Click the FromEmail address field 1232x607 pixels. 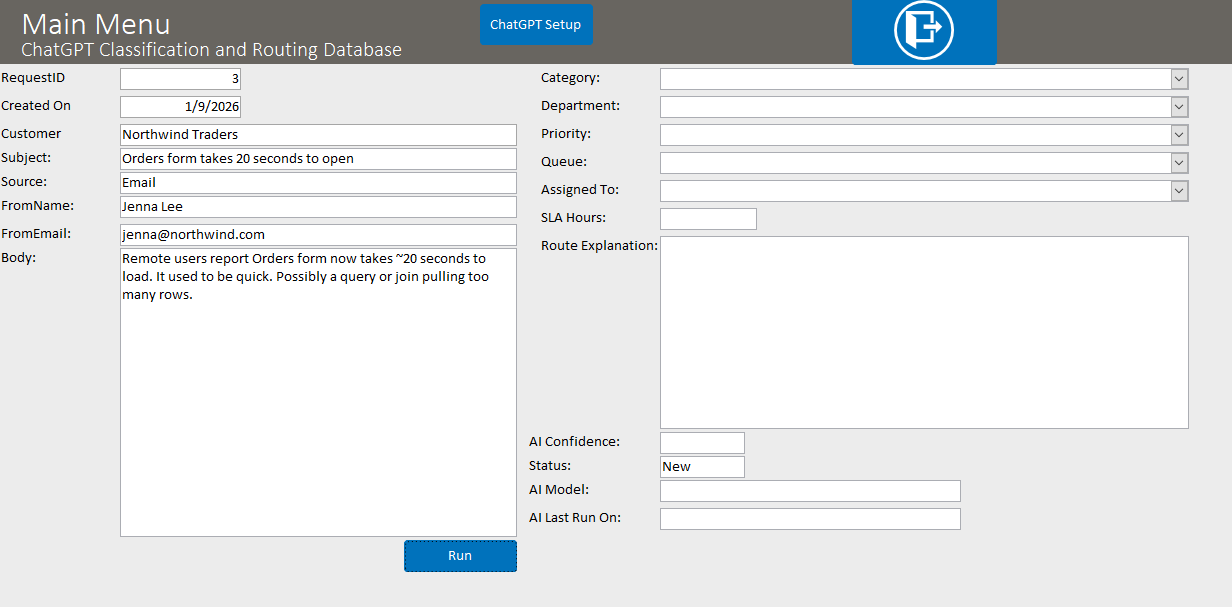coord(318,235)
